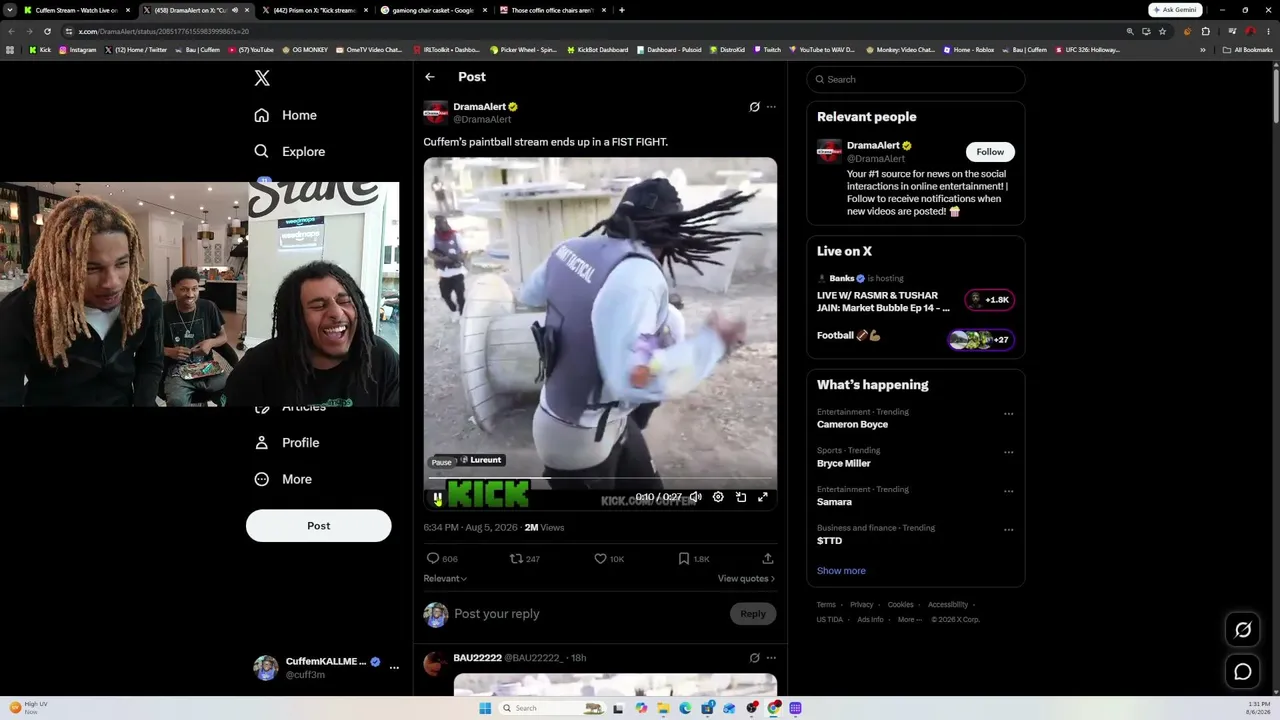Open the more options menu on DramaAlert post

(x=771, y=107)
